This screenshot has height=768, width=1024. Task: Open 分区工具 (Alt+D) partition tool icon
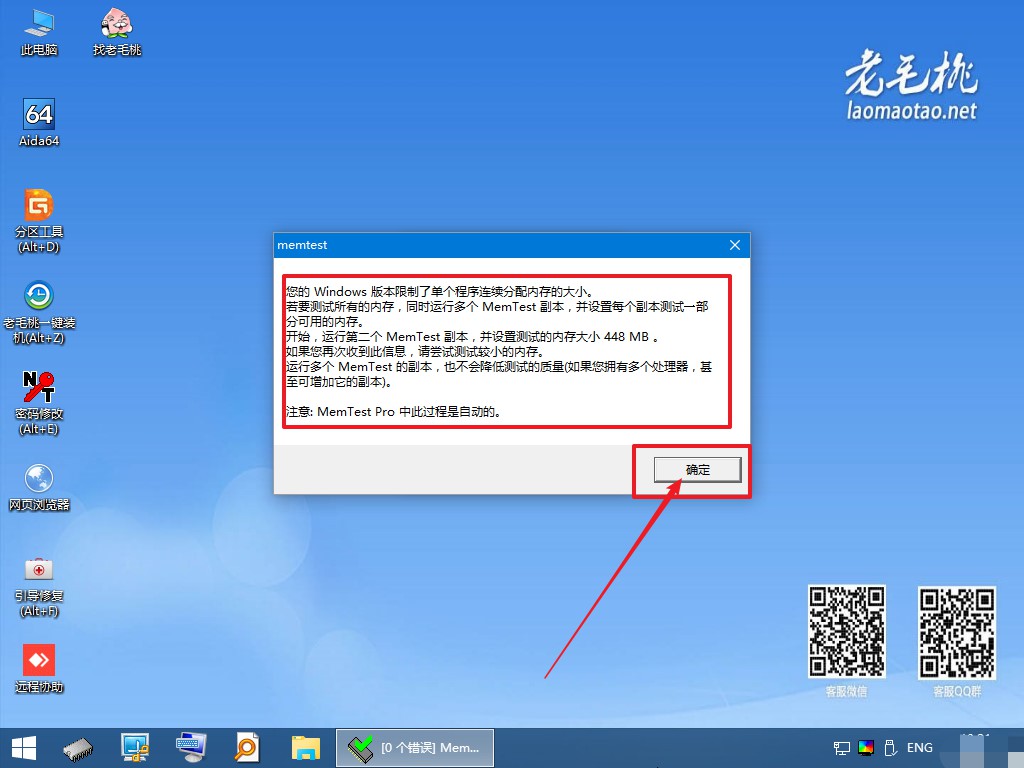coord(39,221)
